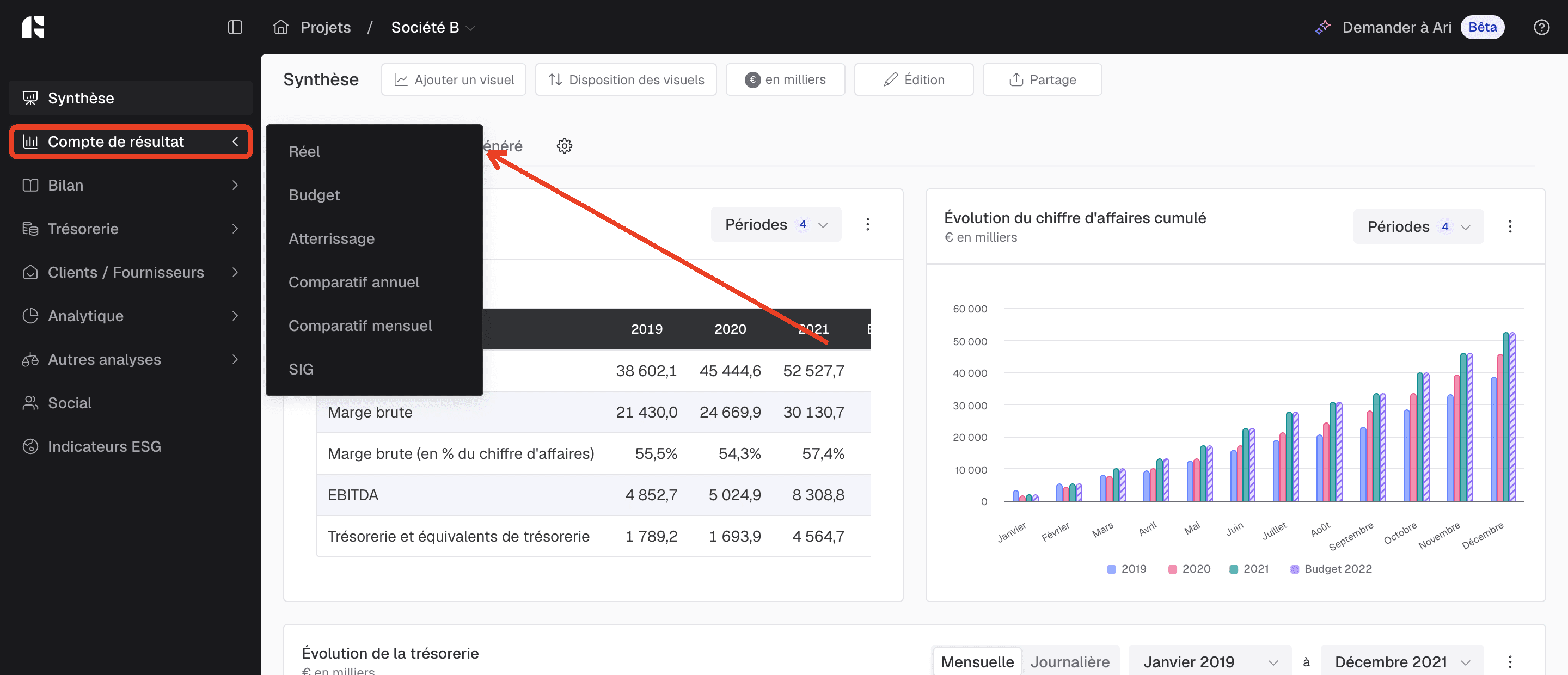Open the Décembre 2021 end date dropdown
The height and width of the screenshot is (675, 1568).
[x=1402, y=661]
